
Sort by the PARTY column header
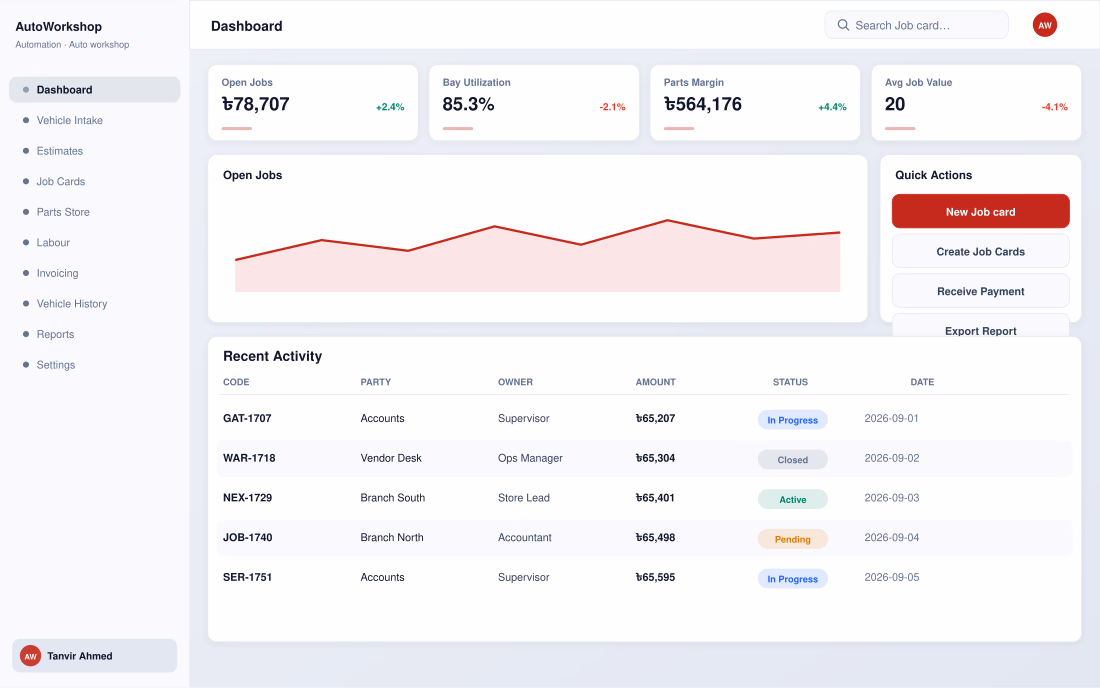[375, 382]
